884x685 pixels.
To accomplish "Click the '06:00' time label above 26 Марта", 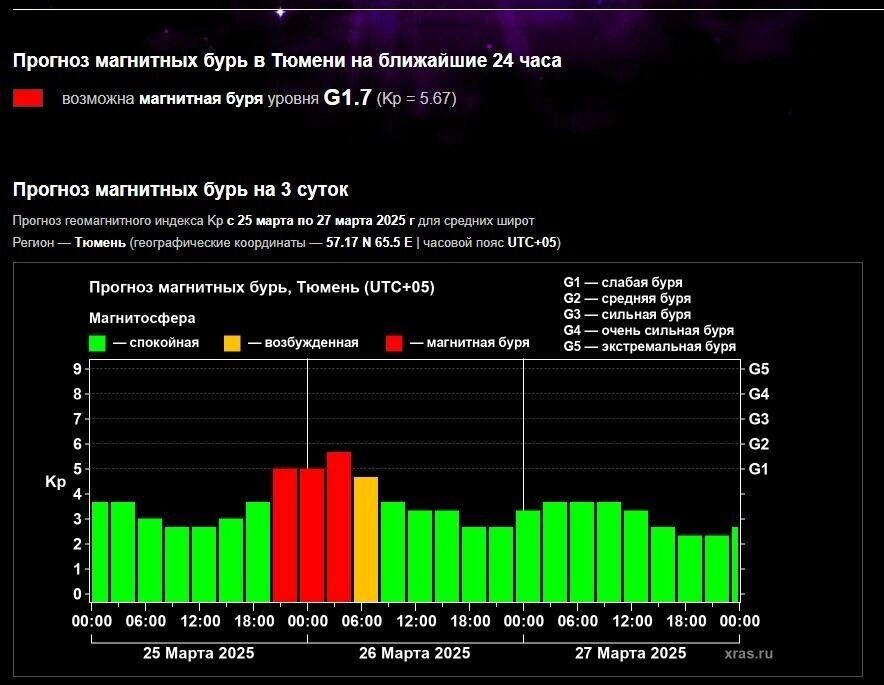I will pyautogui.click(x=362, y=621).
